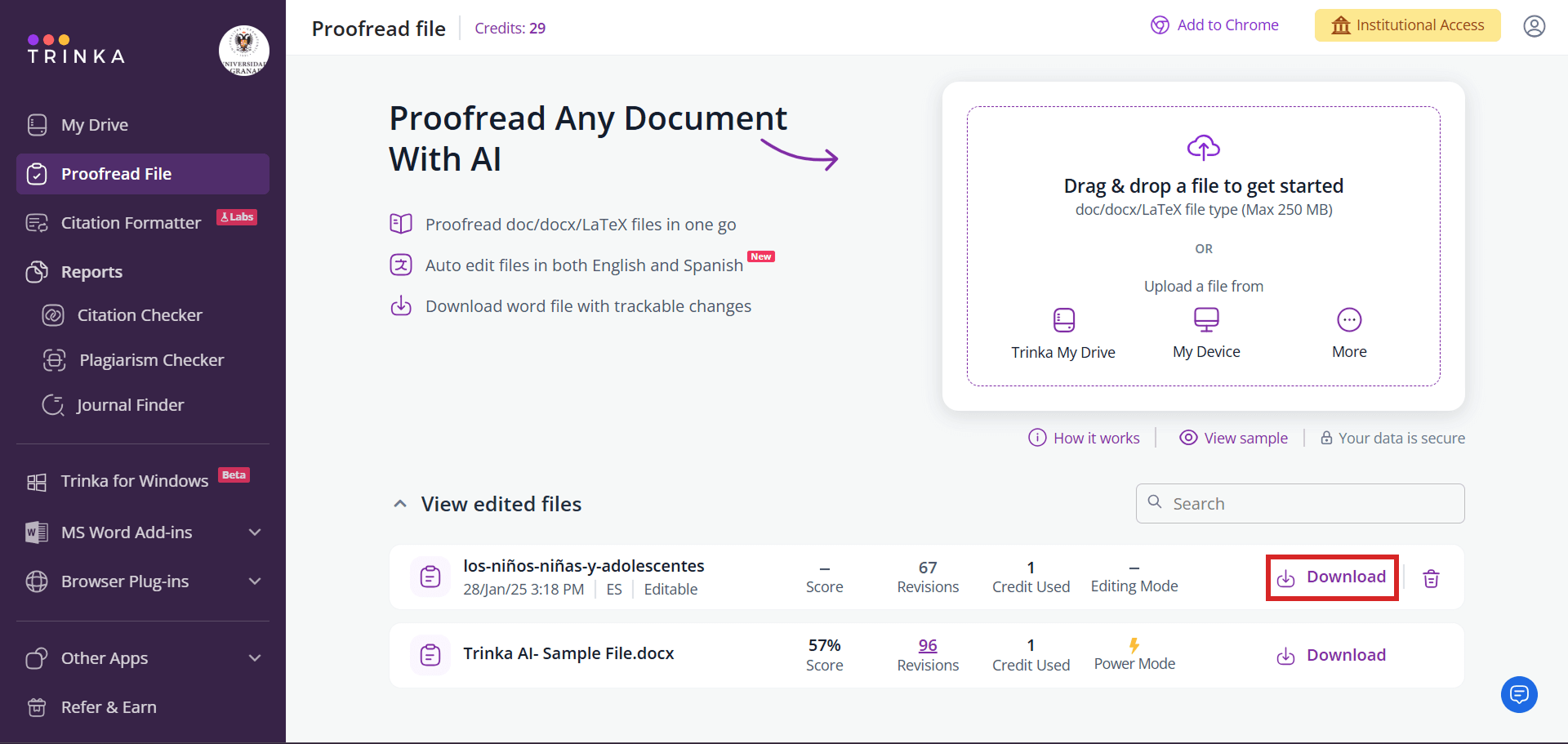Click the Editable label

(670, 590)
